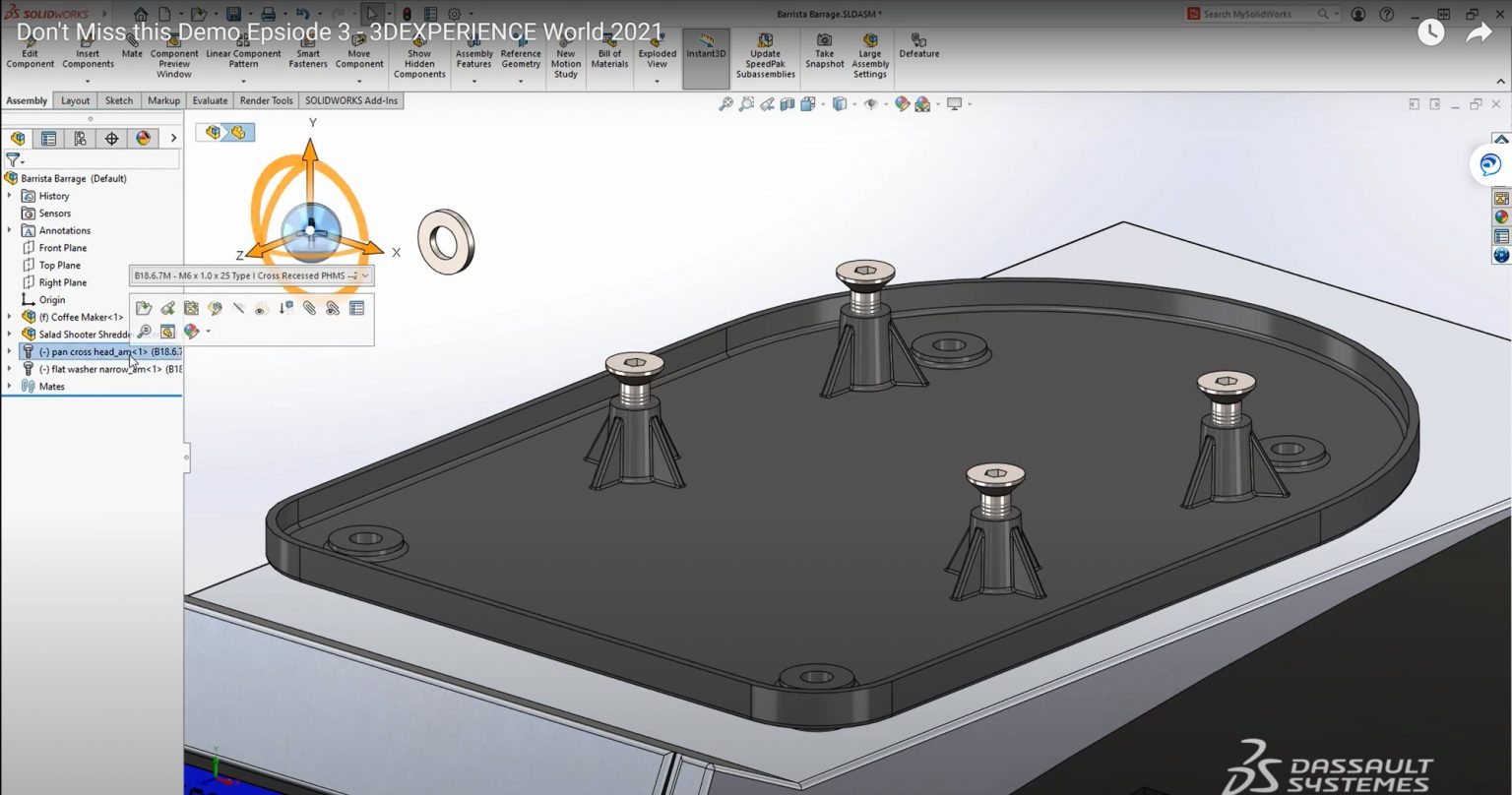1512x795 pixels.
Task: Click the Save icon in quick access toolbar
Action: pos(233,14)
